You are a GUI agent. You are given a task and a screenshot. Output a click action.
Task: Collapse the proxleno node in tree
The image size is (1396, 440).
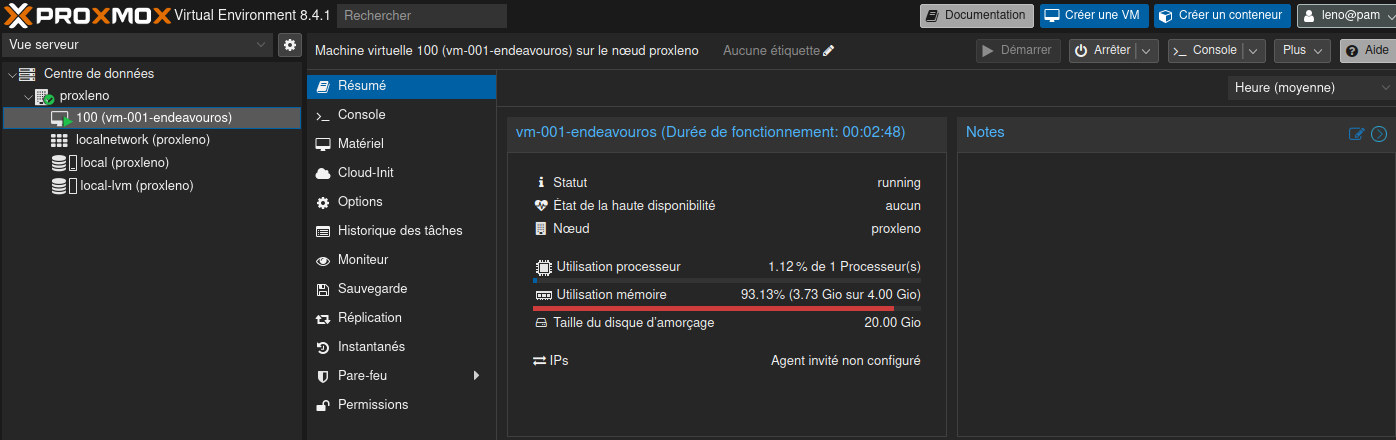tap(27, 97)
